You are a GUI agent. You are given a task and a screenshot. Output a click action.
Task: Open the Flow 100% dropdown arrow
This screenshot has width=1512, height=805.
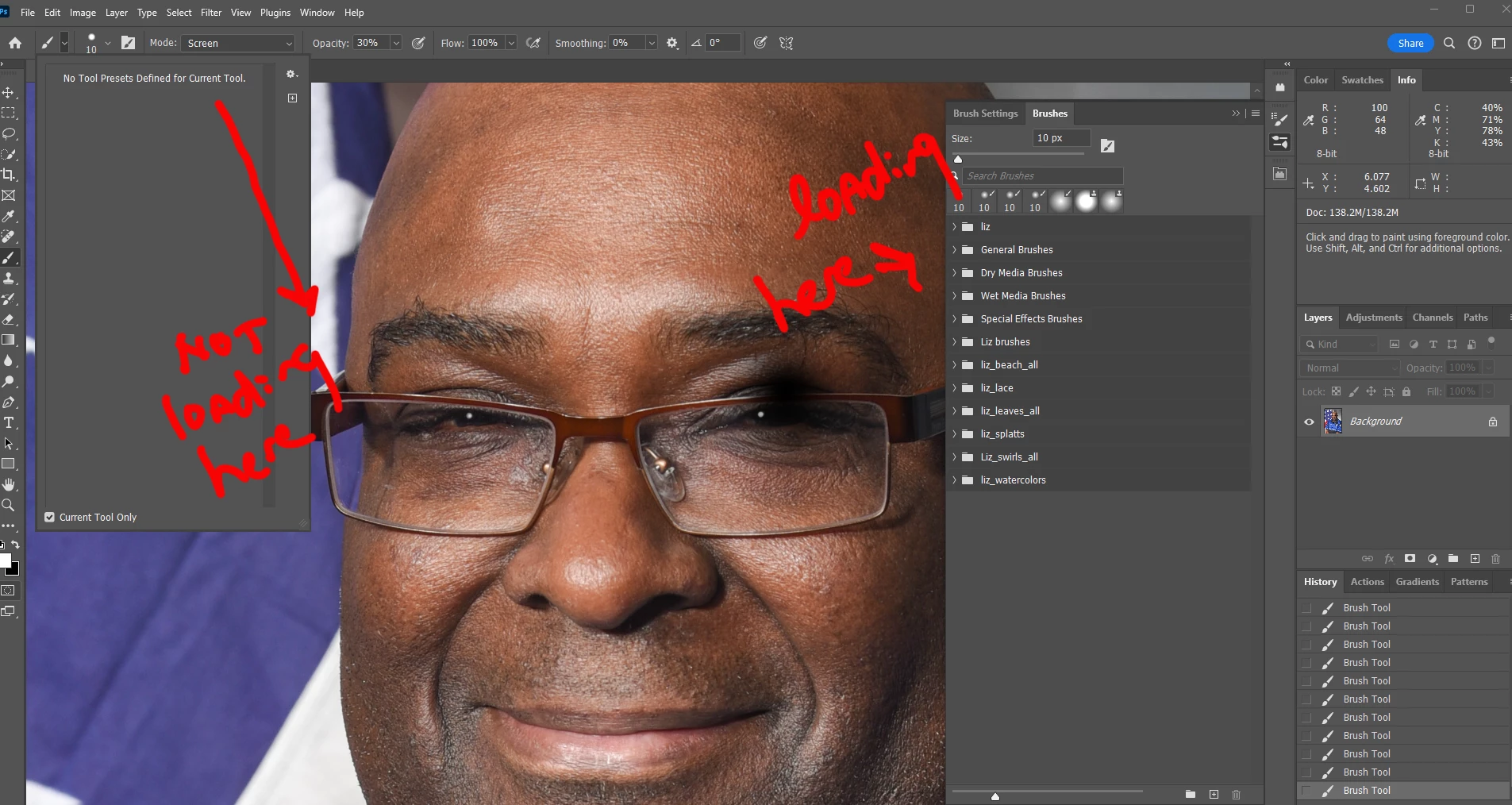(x=511, y=43)
